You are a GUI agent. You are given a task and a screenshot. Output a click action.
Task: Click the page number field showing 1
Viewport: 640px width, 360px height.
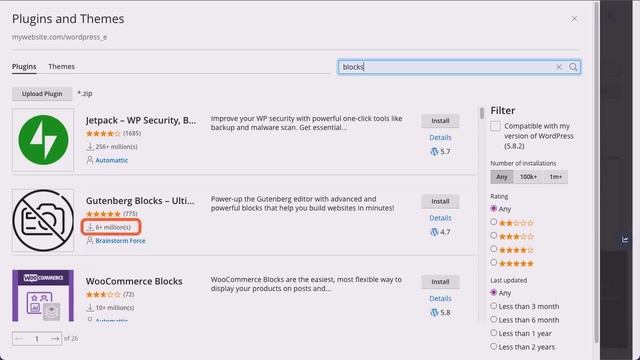tap(37, 338)
